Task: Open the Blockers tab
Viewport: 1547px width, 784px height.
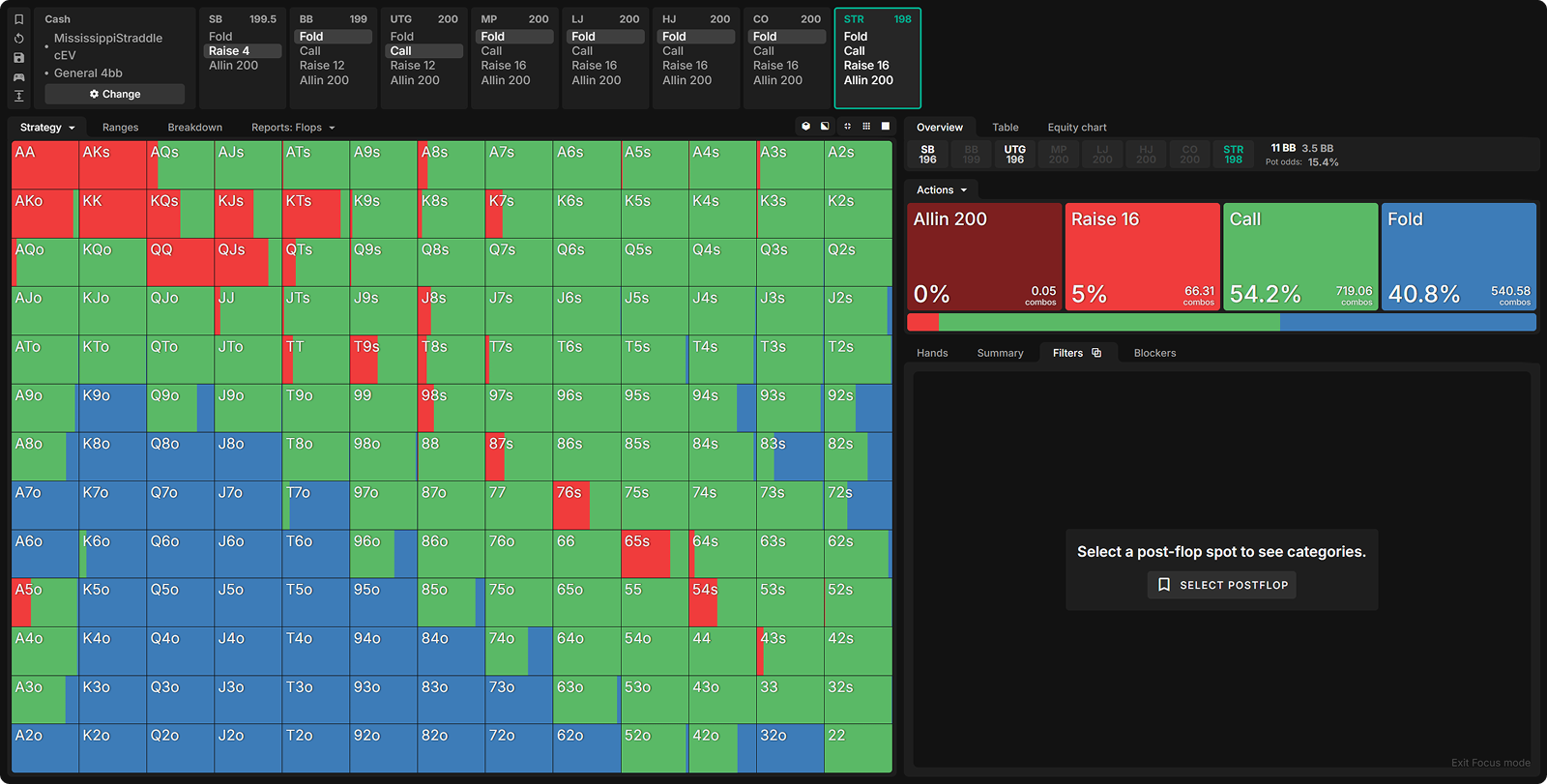Action: tap(1154, 353)
